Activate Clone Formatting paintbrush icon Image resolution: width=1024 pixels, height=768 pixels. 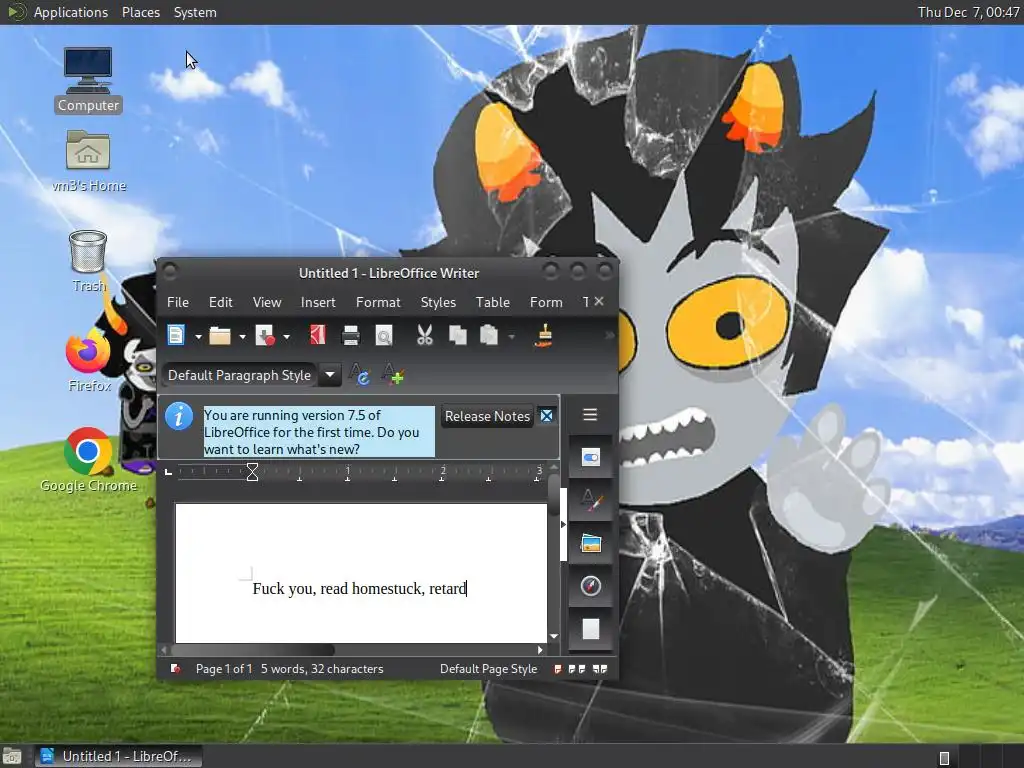544,335
